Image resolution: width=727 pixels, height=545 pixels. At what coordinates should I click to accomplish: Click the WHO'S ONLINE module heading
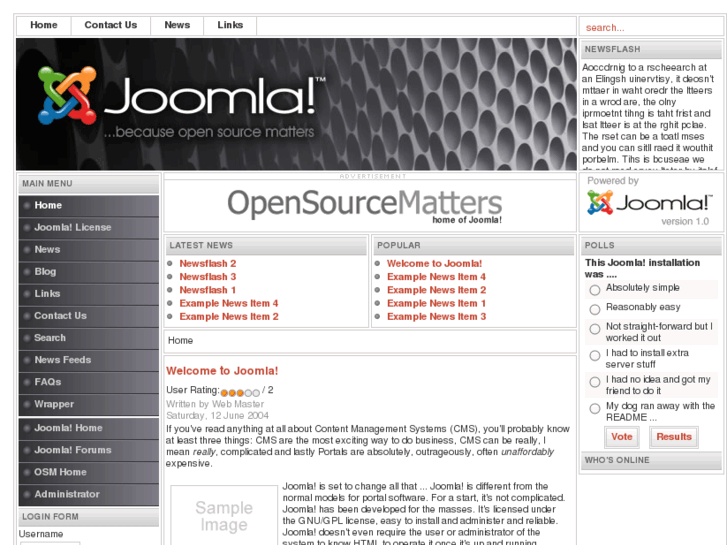click(651, 461)
